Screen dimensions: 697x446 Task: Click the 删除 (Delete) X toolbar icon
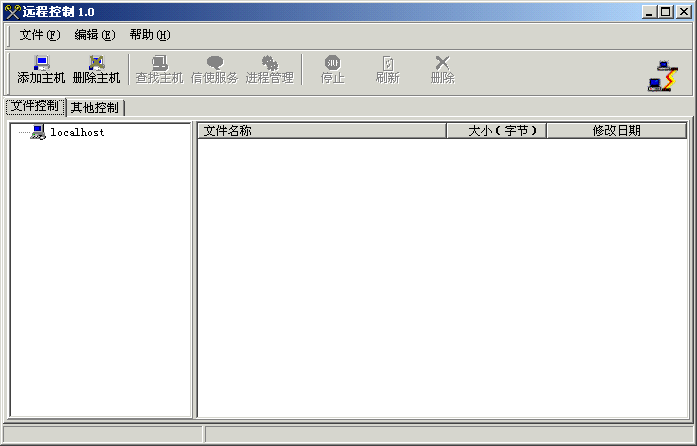[442, 63]
